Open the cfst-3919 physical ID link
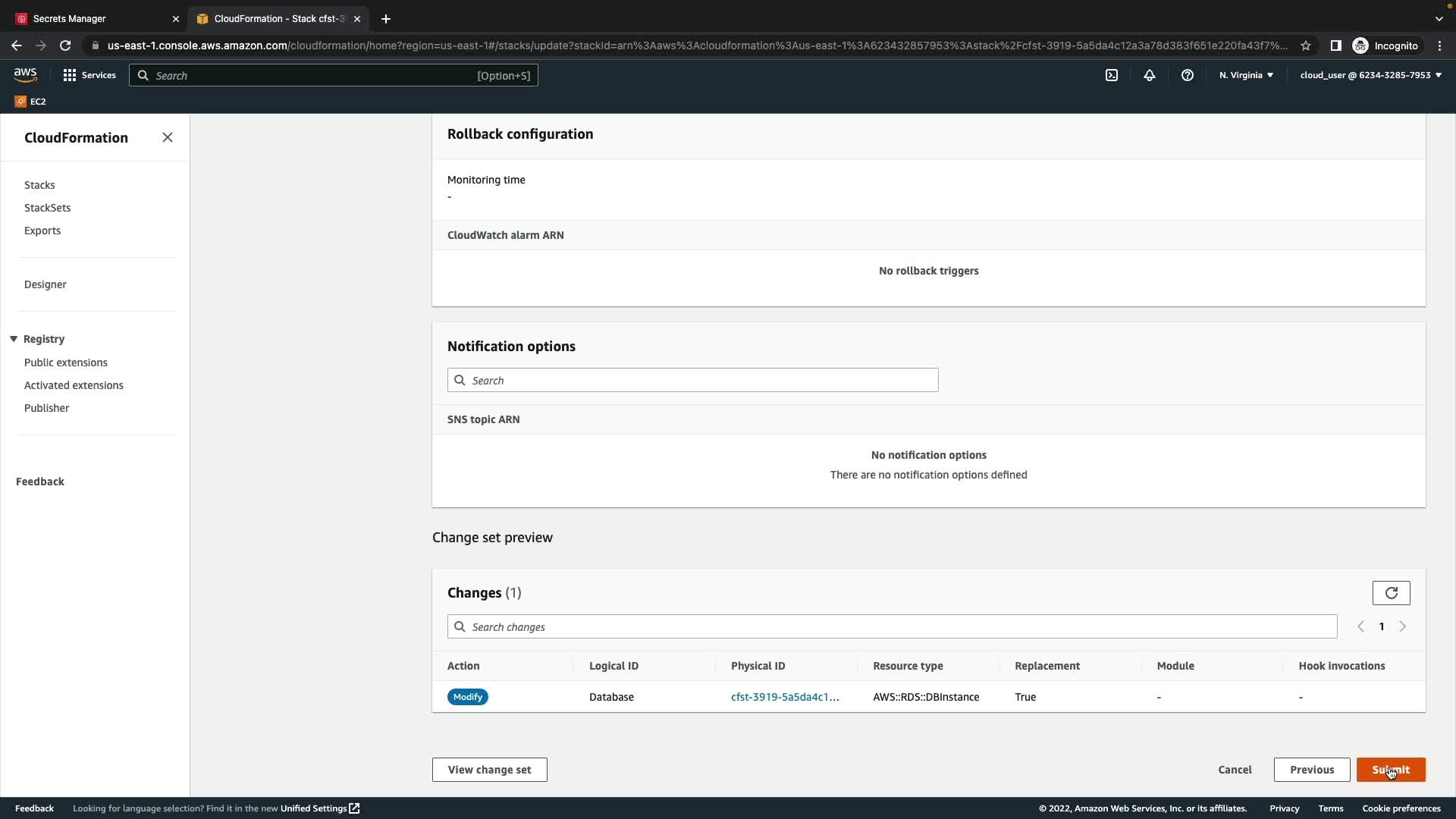Viewport: 1456px width, 819px height. point(785,697)
